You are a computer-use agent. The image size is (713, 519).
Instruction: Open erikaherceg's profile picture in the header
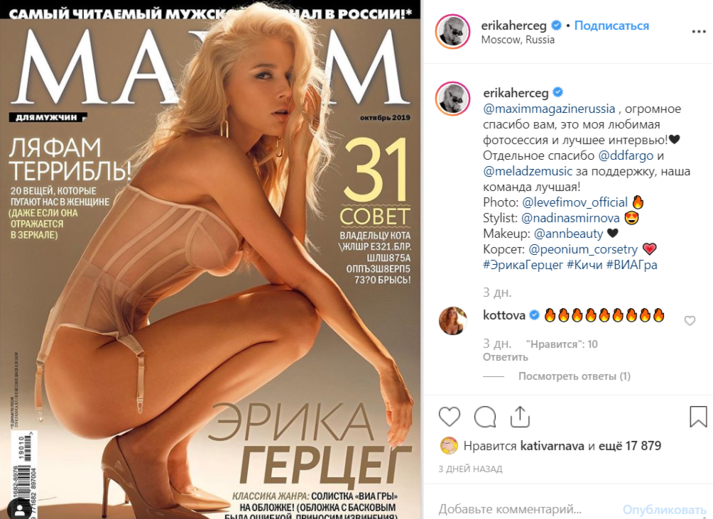point(452,31)
